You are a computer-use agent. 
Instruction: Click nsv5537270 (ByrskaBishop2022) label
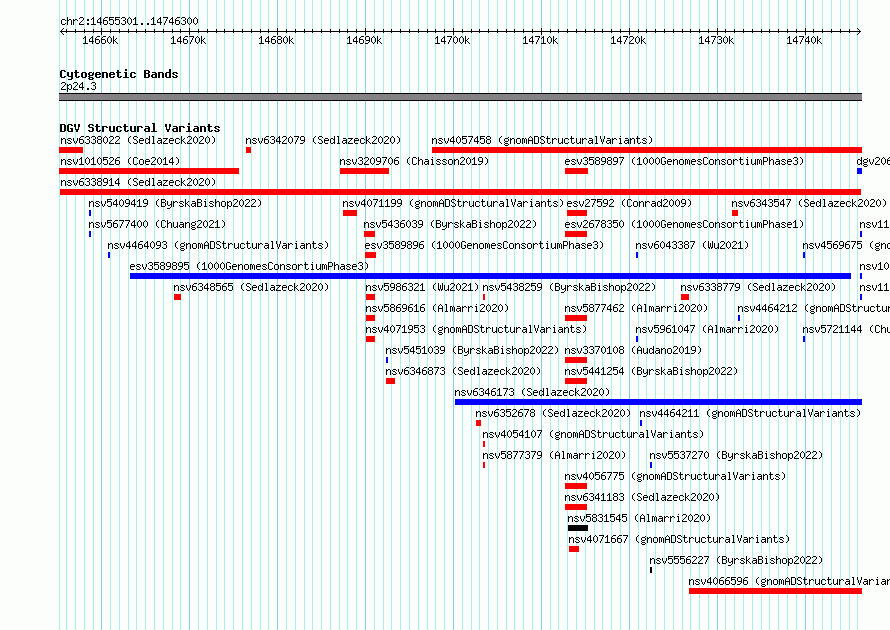click(736, 455)
